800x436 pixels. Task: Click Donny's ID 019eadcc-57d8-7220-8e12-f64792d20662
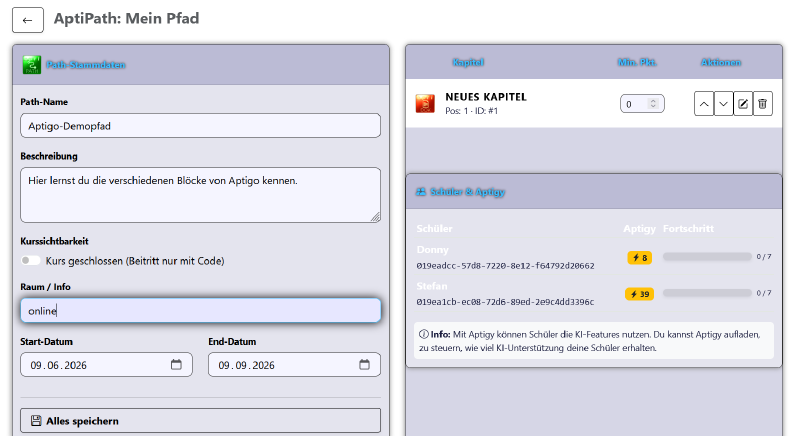pos(505,266)
